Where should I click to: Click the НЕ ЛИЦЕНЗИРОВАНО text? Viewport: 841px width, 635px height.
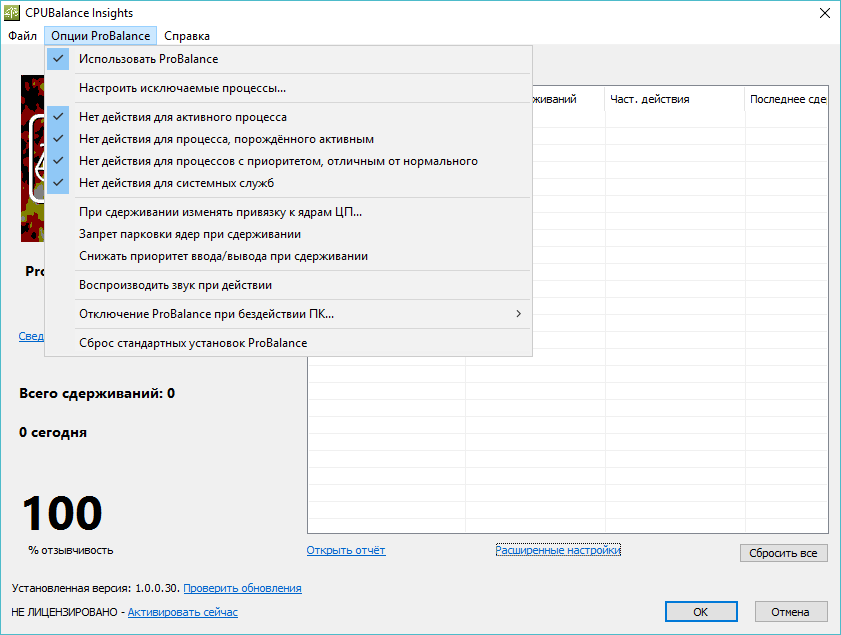[x=64, y=612]
